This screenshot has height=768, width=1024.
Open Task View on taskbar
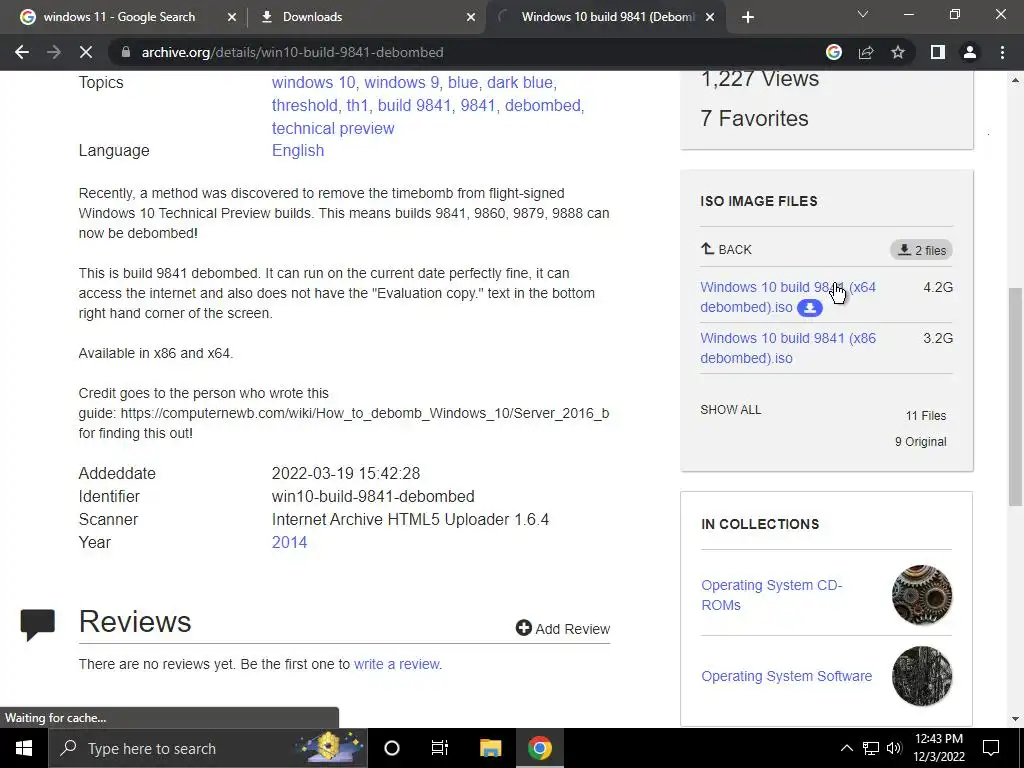tap(440, 748)
